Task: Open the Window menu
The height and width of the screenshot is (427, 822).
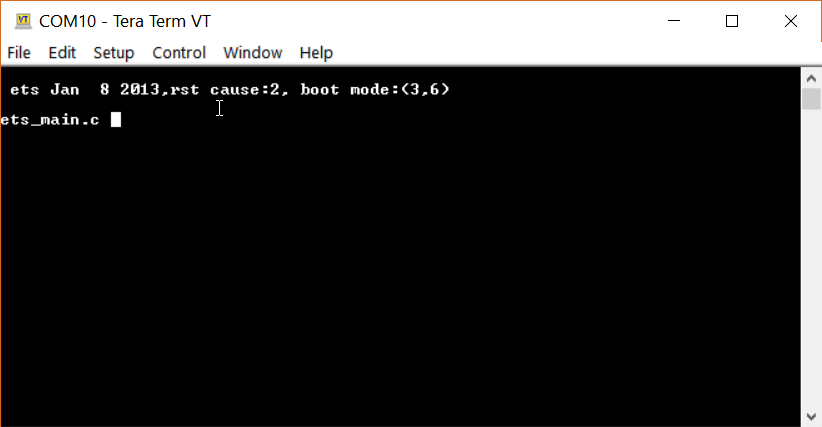Action: coord(253,53)
